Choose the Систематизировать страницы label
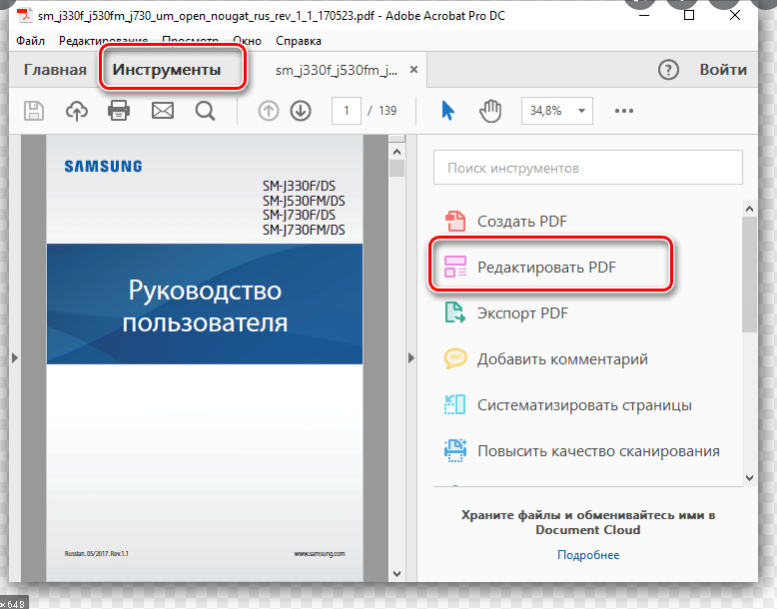Image resolution: width=777 pixels, height=609 pixels. click(x=584, y=405)
